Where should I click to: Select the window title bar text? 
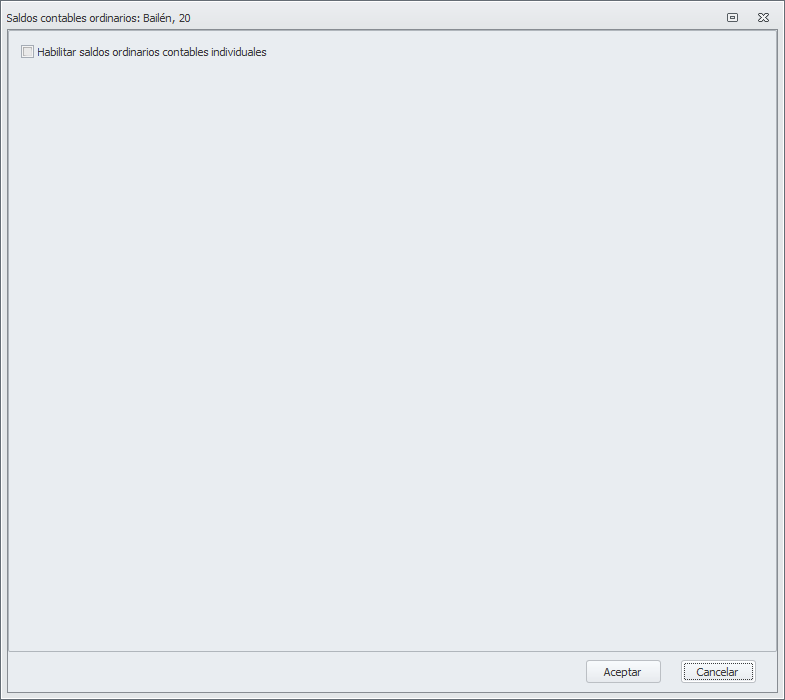click(x=98, y=18)
